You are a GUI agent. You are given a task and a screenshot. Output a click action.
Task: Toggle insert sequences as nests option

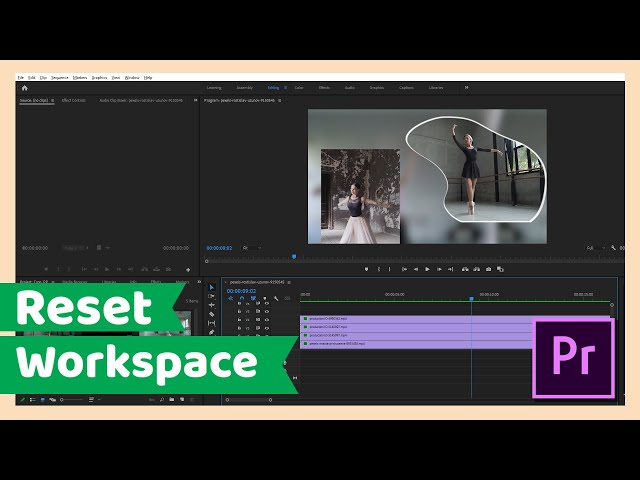(x=231, y=298)
